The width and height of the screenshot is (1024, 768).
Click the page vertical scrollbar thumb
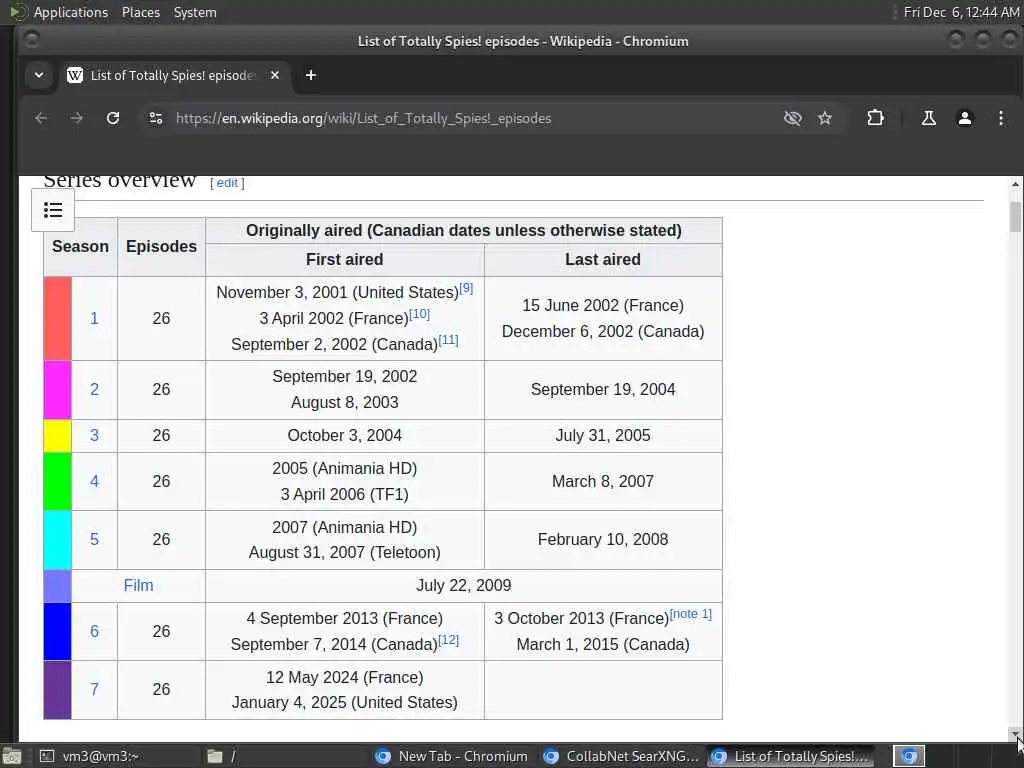point(1015,217)
